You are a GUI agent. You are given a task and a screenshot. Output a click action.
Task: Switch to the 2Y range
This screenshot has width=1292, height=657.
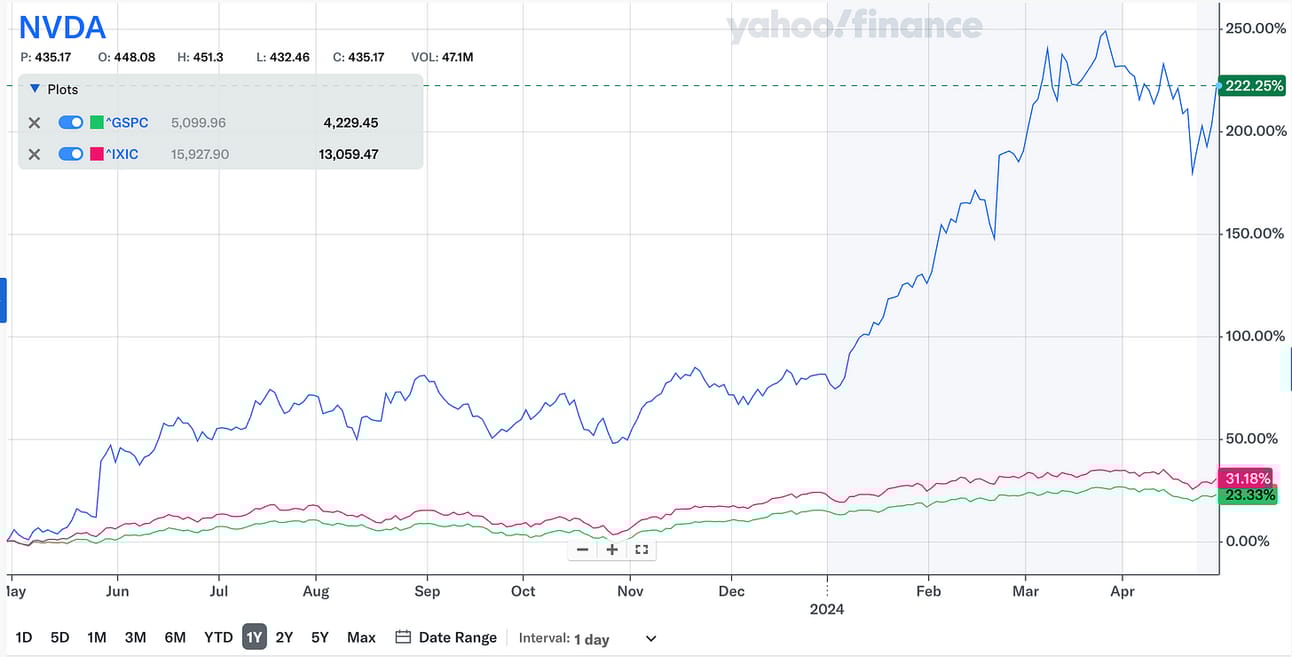click(x=284, y=637)
